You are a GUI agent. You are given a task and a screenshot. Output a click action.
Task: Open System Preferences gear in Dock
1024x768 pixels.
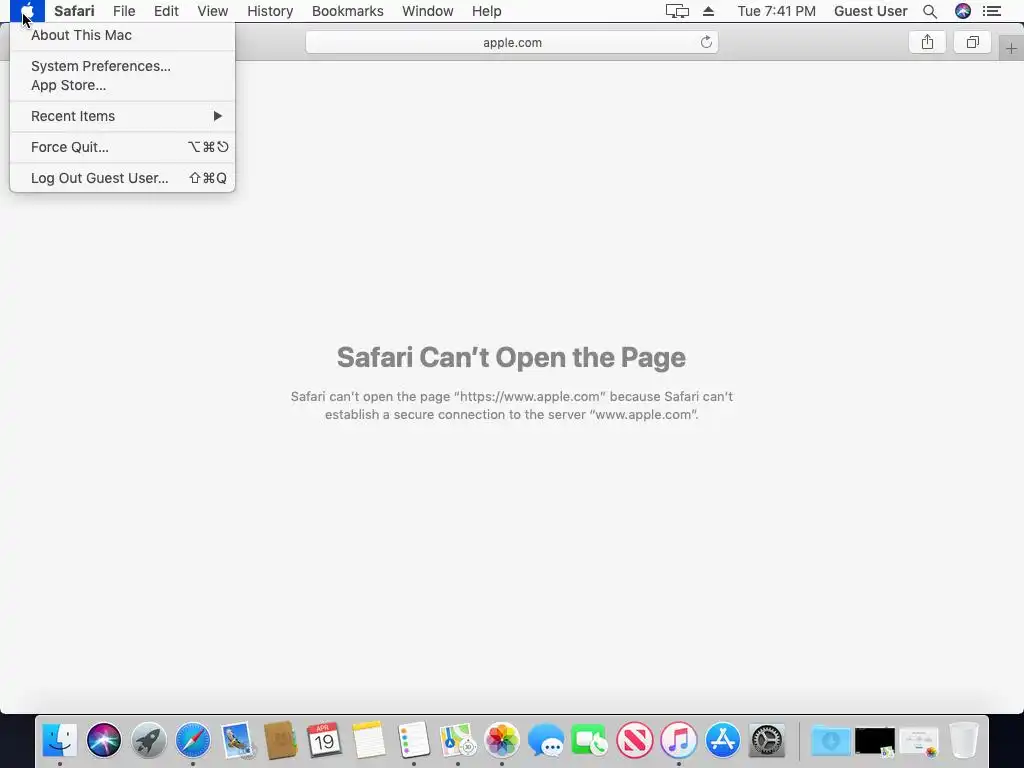(x=767, y=741)
